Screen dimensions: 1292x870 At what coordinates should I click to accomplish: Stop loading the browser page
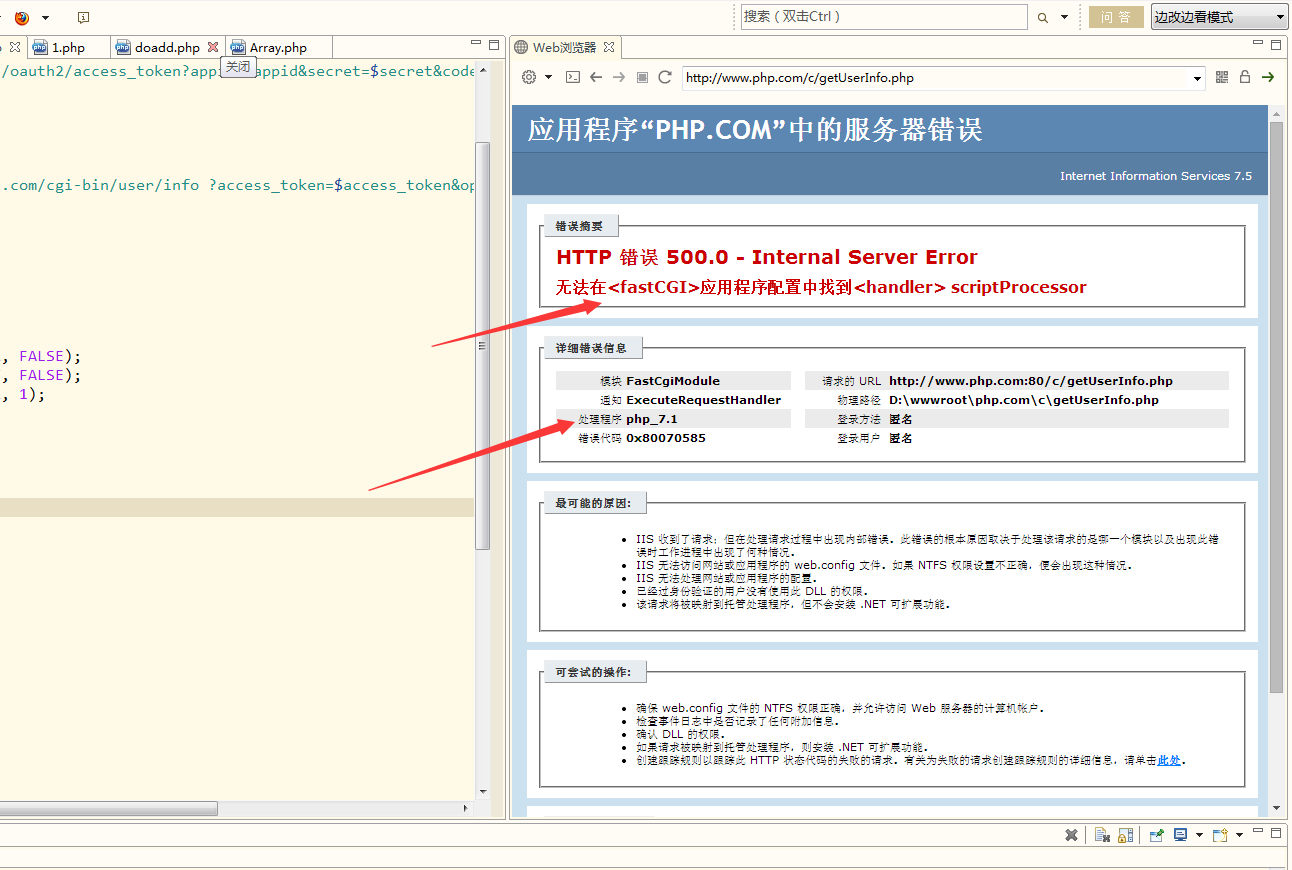click(642, 77)
